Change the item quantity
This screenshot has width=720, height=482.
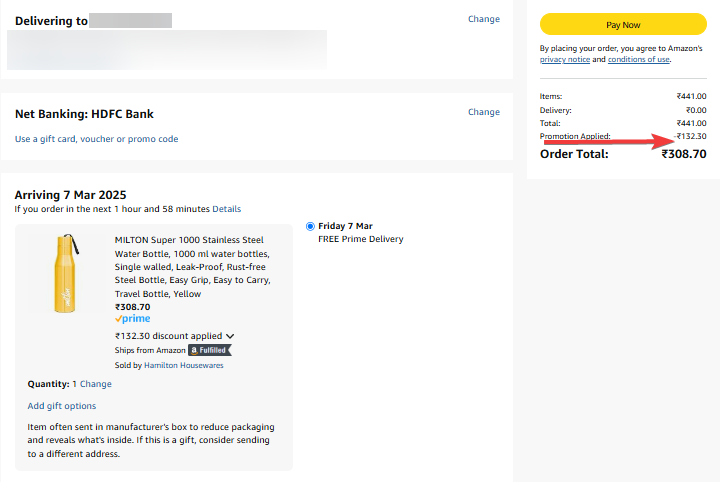[x=96, y=384]
